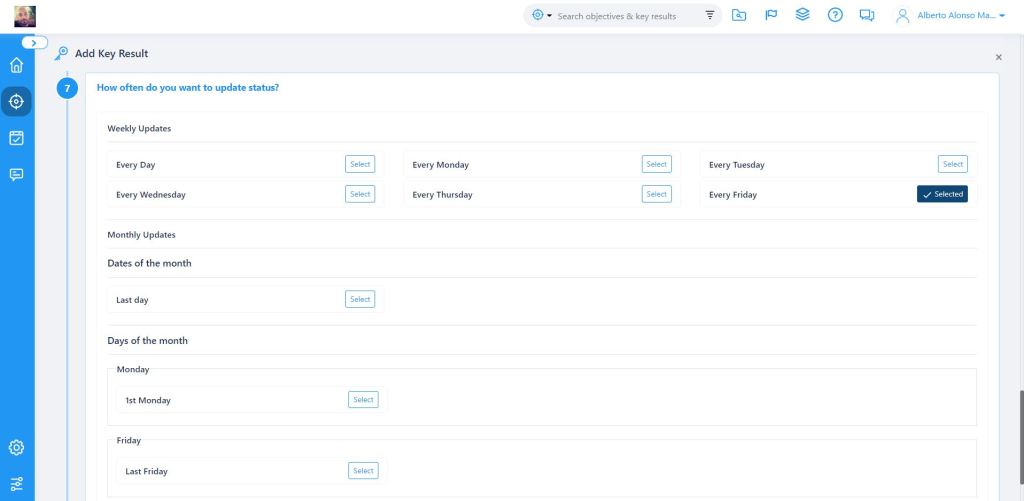The width and height of the screenshot is (1024, 501).
Task: Open the help question mark icon
Action: (x=835, y=15)
